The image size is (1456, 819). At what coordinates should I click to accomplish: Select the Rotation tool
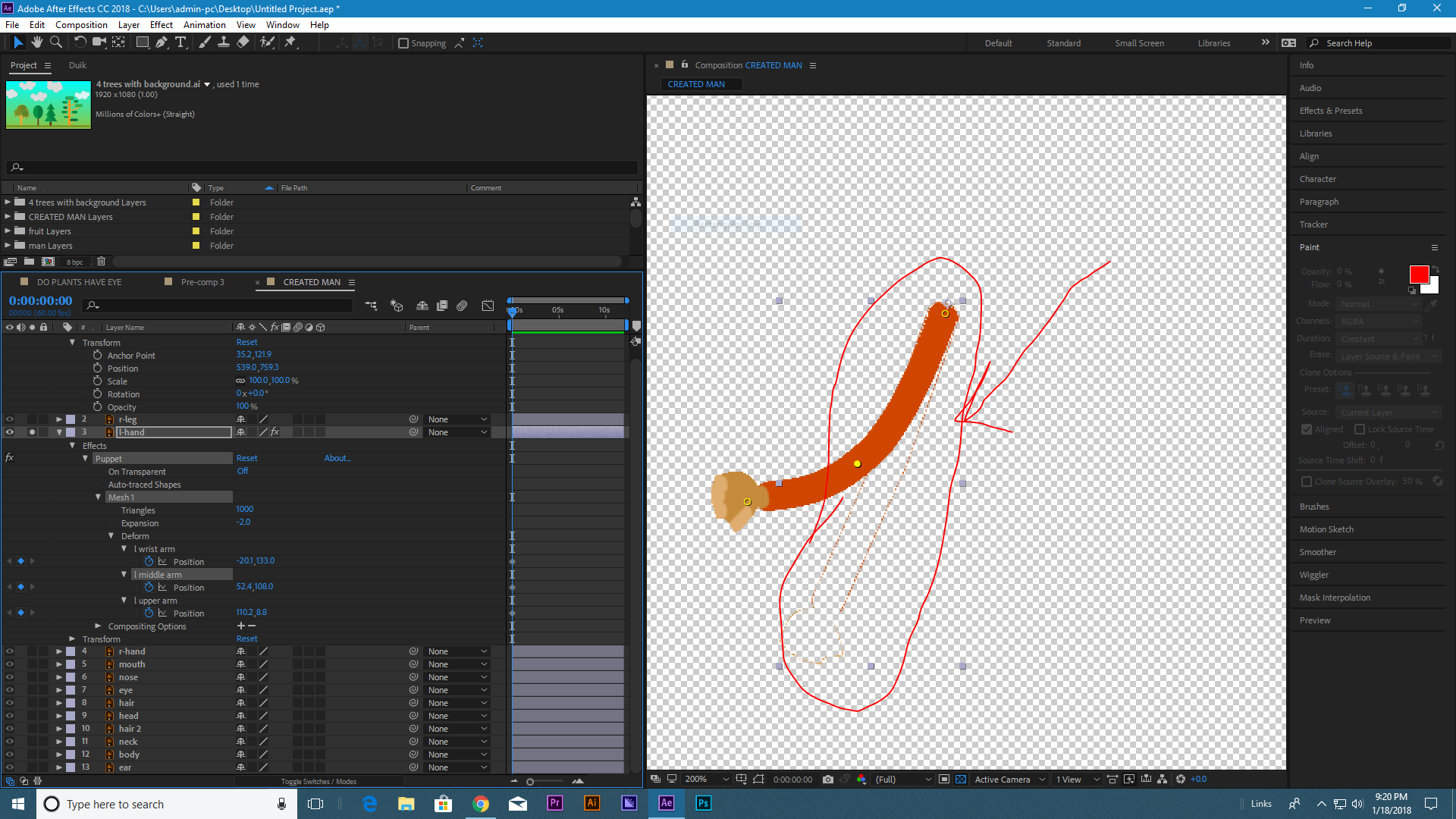(80, 42)
